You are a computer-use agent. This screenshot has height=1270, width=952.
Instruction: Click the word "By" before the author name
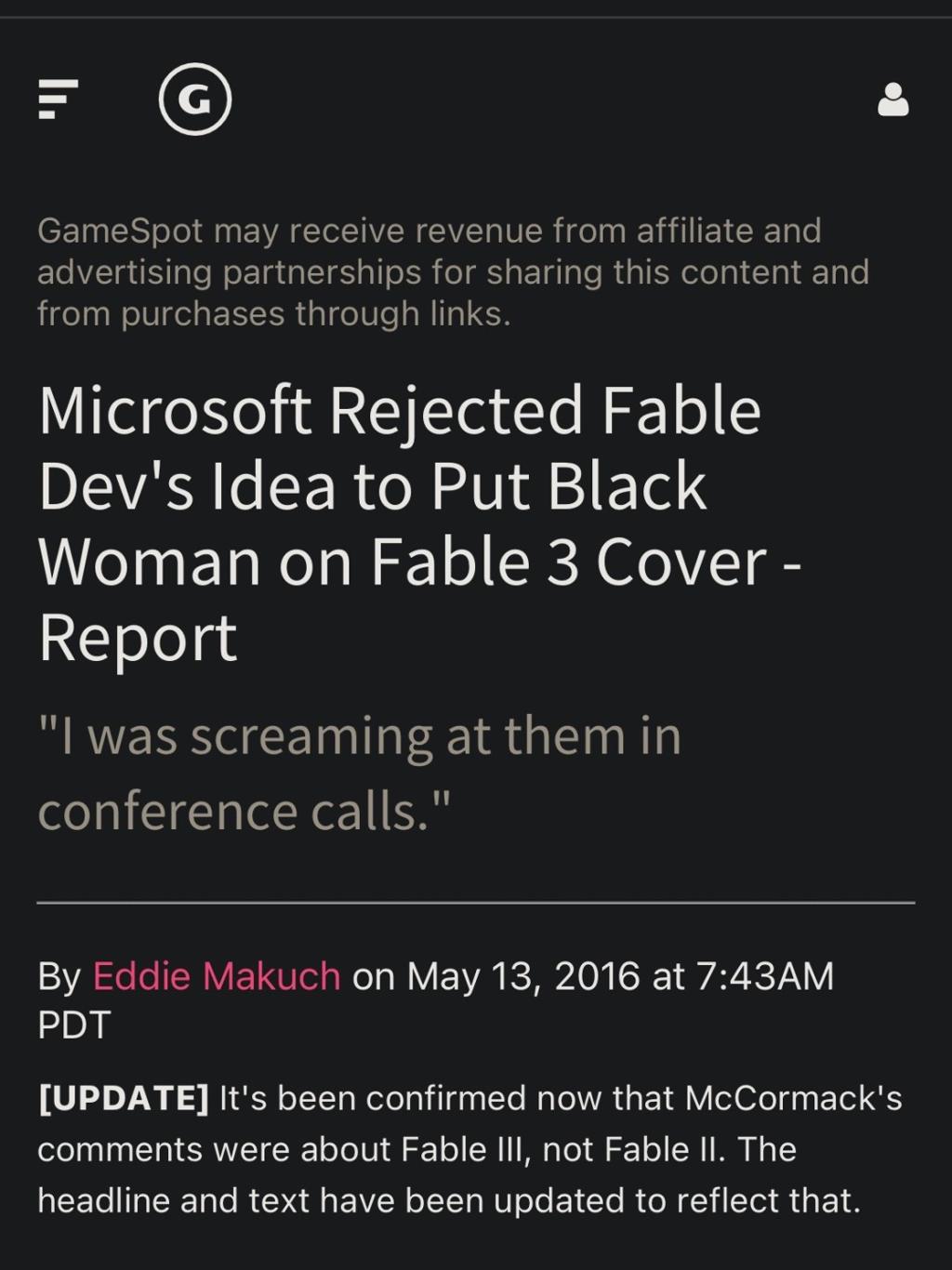59,976
